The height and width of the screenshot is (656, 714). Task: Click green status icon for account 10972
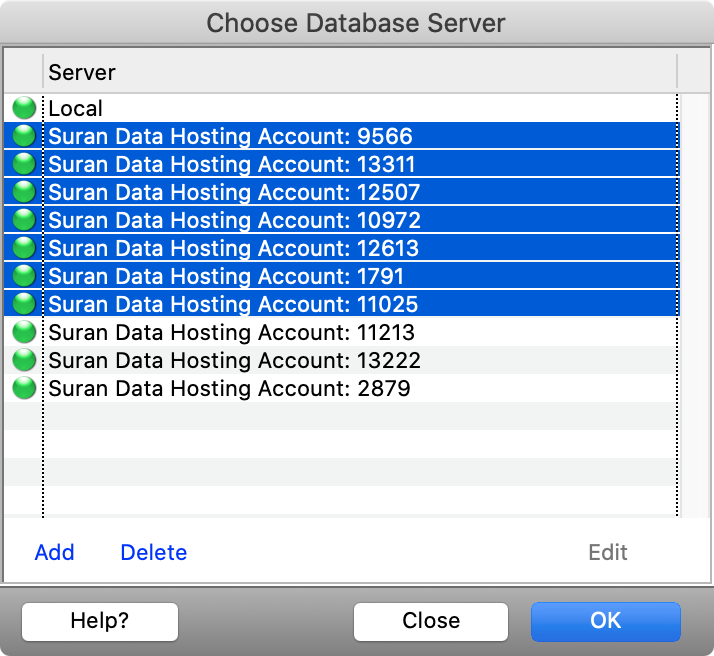pos(24,220)
